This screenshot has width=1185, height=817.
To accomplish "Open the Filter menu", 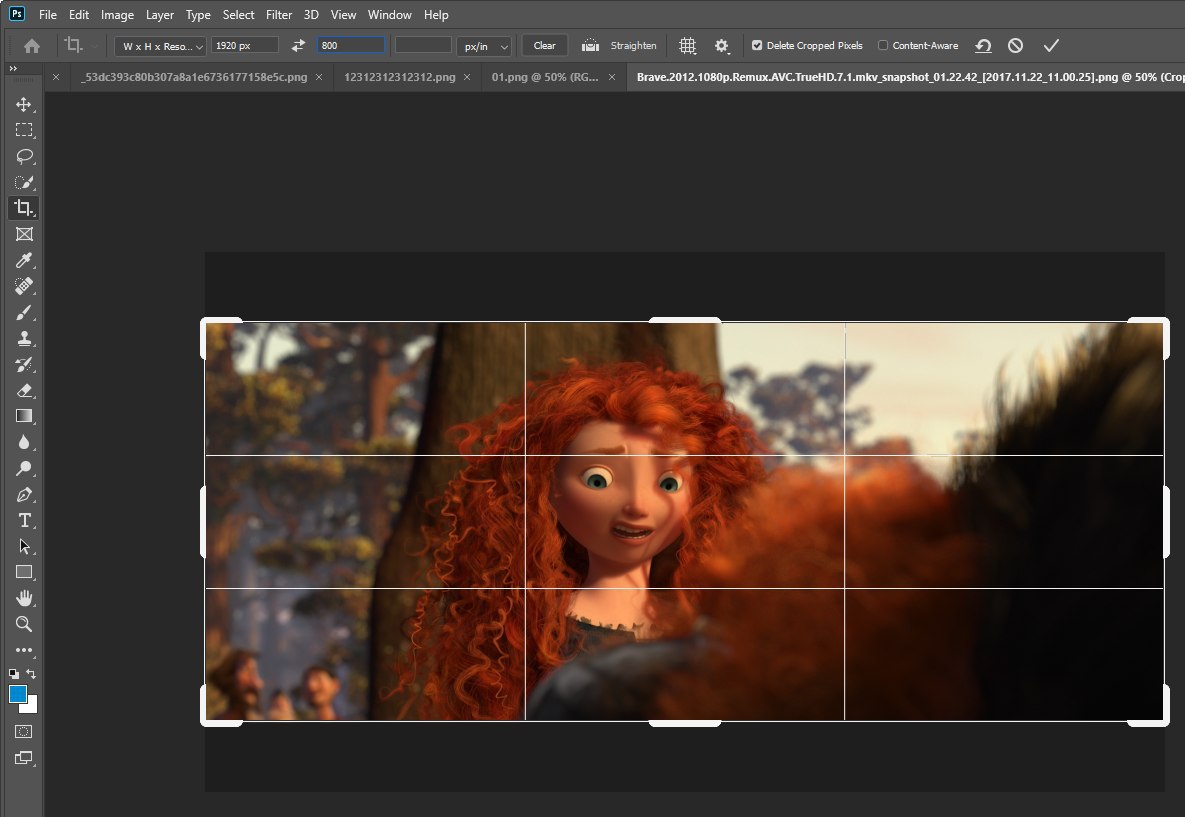I will 279,14.
